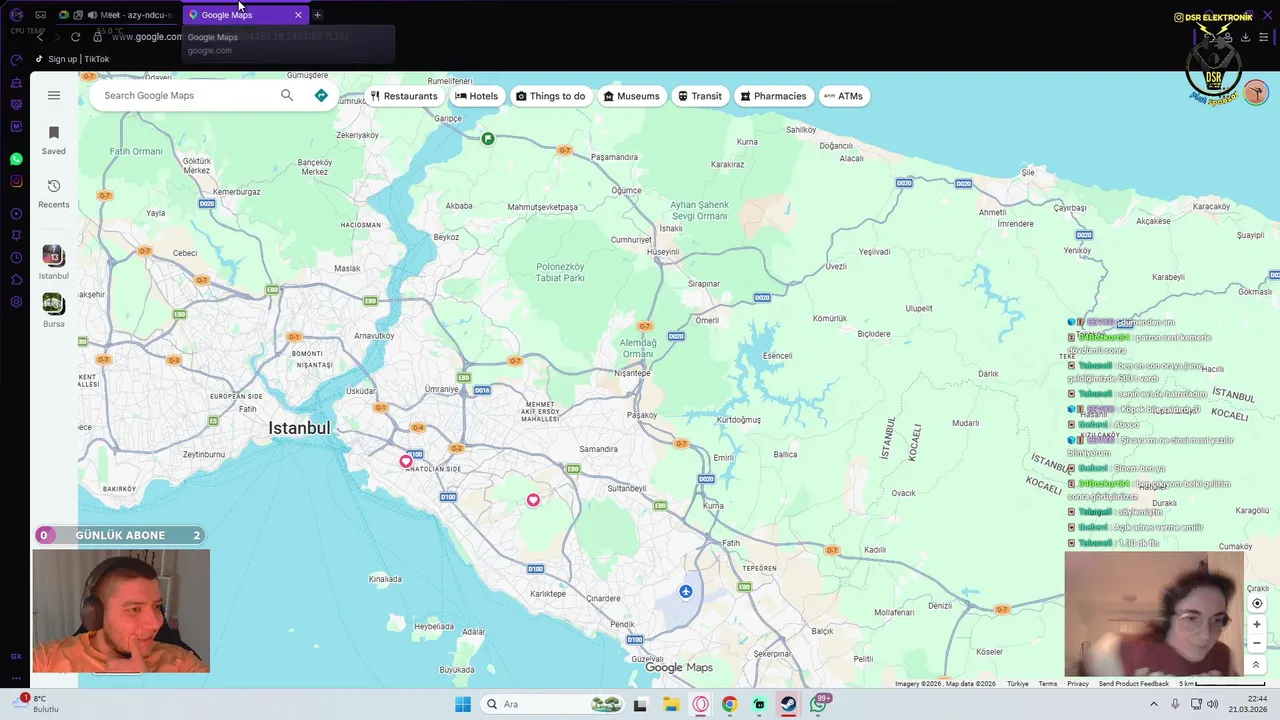
Task: Show hidden system tray icons
Action: point(1153,704)
